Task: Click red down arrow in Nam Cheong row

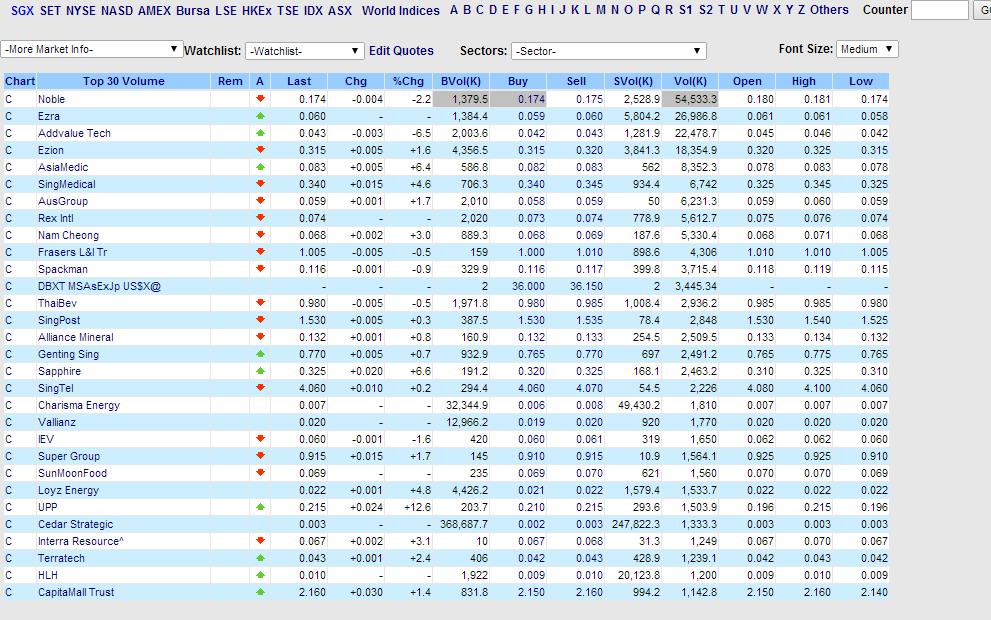Action: click(260, 234)
